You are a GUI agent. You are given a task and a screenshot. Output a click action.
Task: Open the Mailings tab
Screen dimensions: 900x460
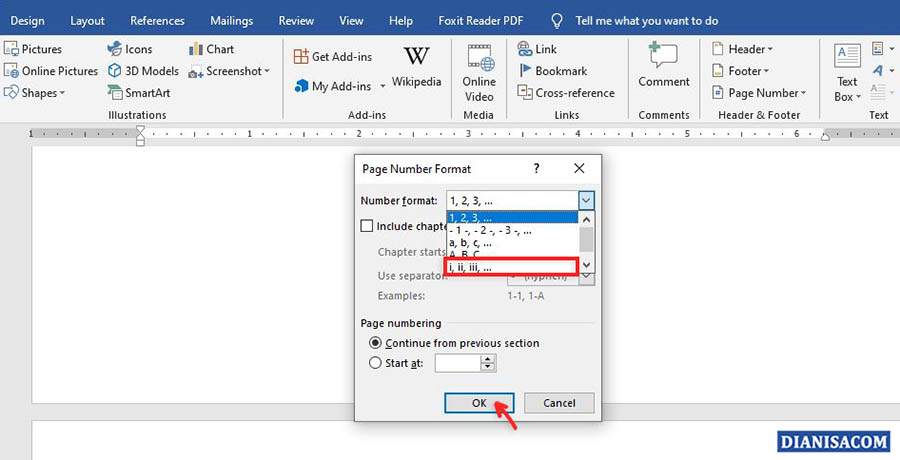coord(231,20)
